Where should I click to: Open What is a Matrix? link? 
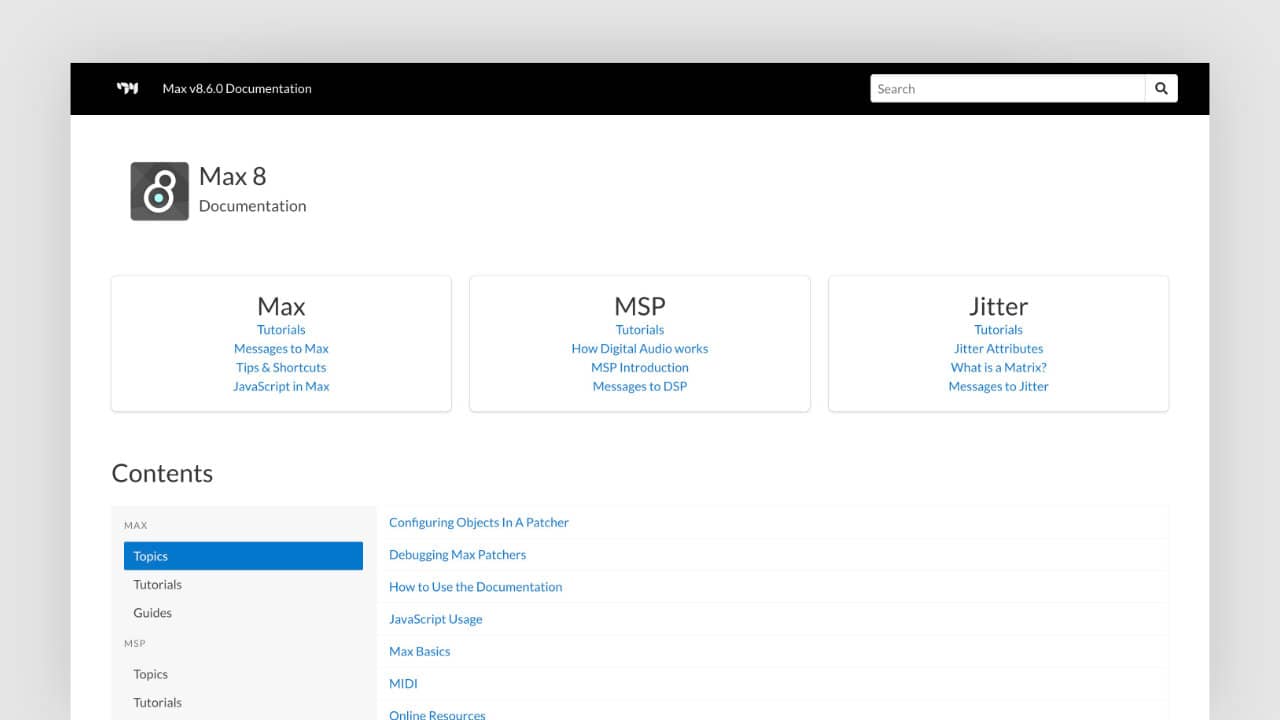tap(999, 367)
